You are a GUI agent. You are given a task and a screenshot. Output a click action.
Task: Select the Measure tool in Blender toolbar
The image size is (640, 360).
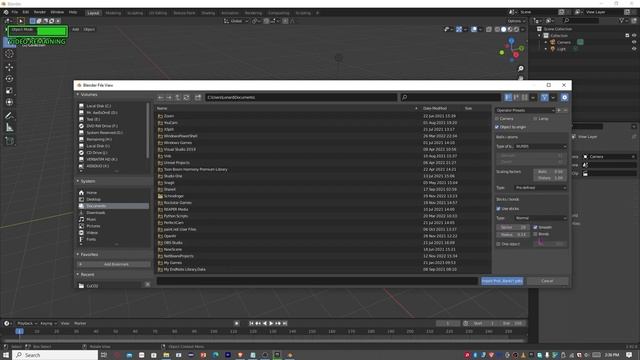pos(9,128)
